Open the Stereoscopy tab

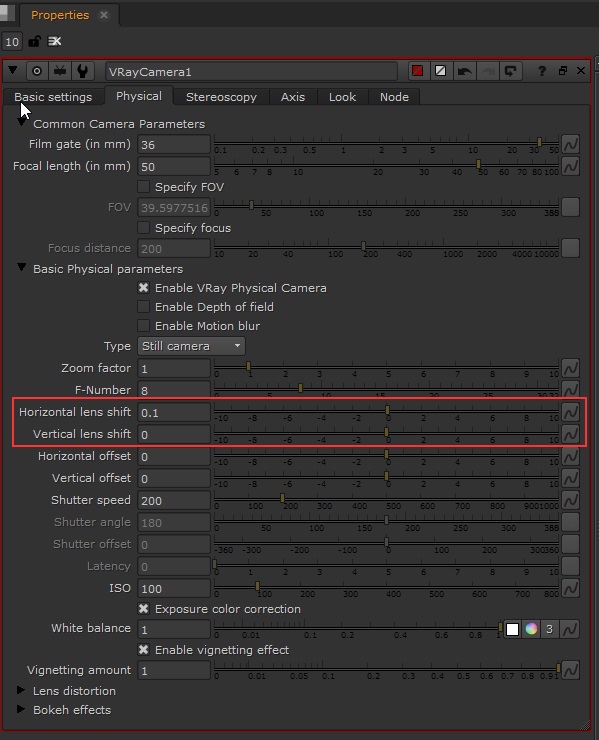pos(221,97)
